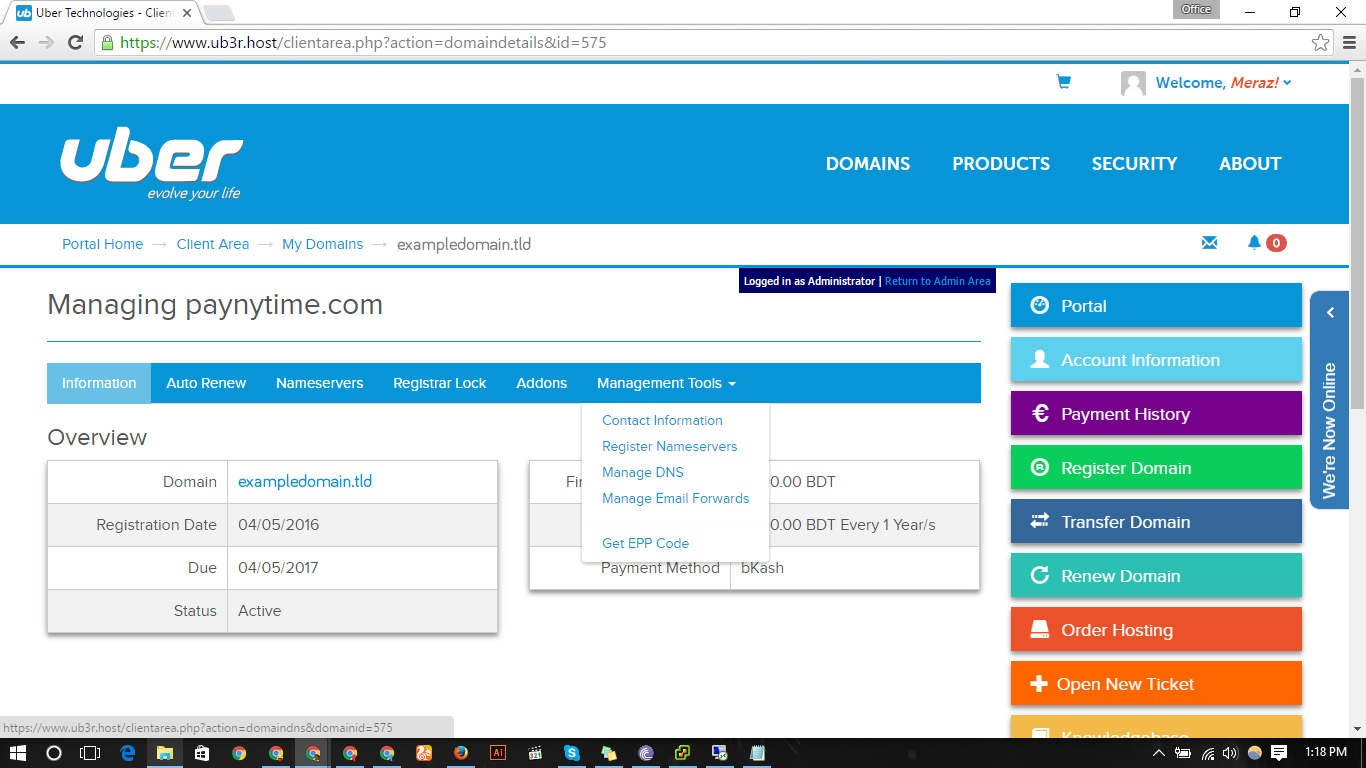Click Portal Home breadcrumb
Screen dimensions: 1366x768
103,244
